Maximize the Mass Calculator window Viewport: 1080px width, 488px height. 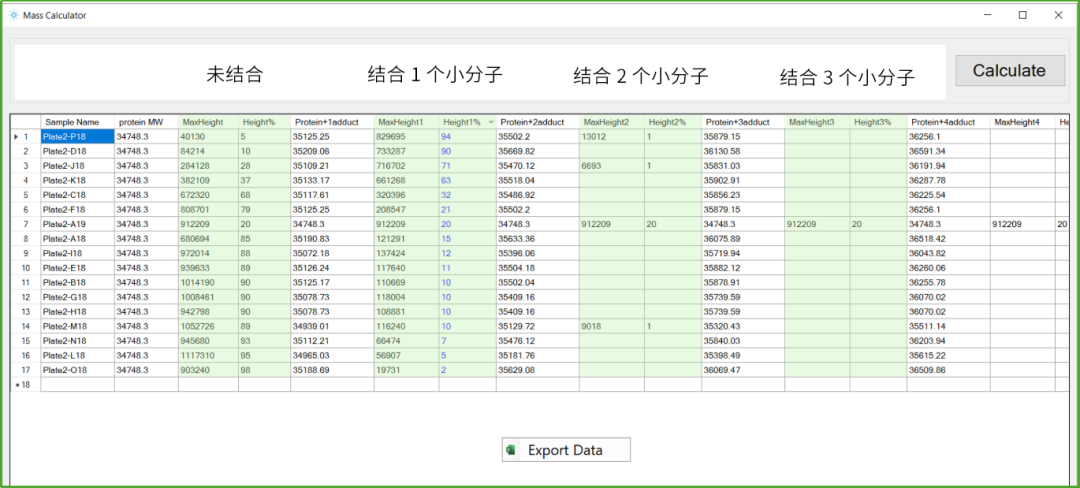coord(1022,15)
